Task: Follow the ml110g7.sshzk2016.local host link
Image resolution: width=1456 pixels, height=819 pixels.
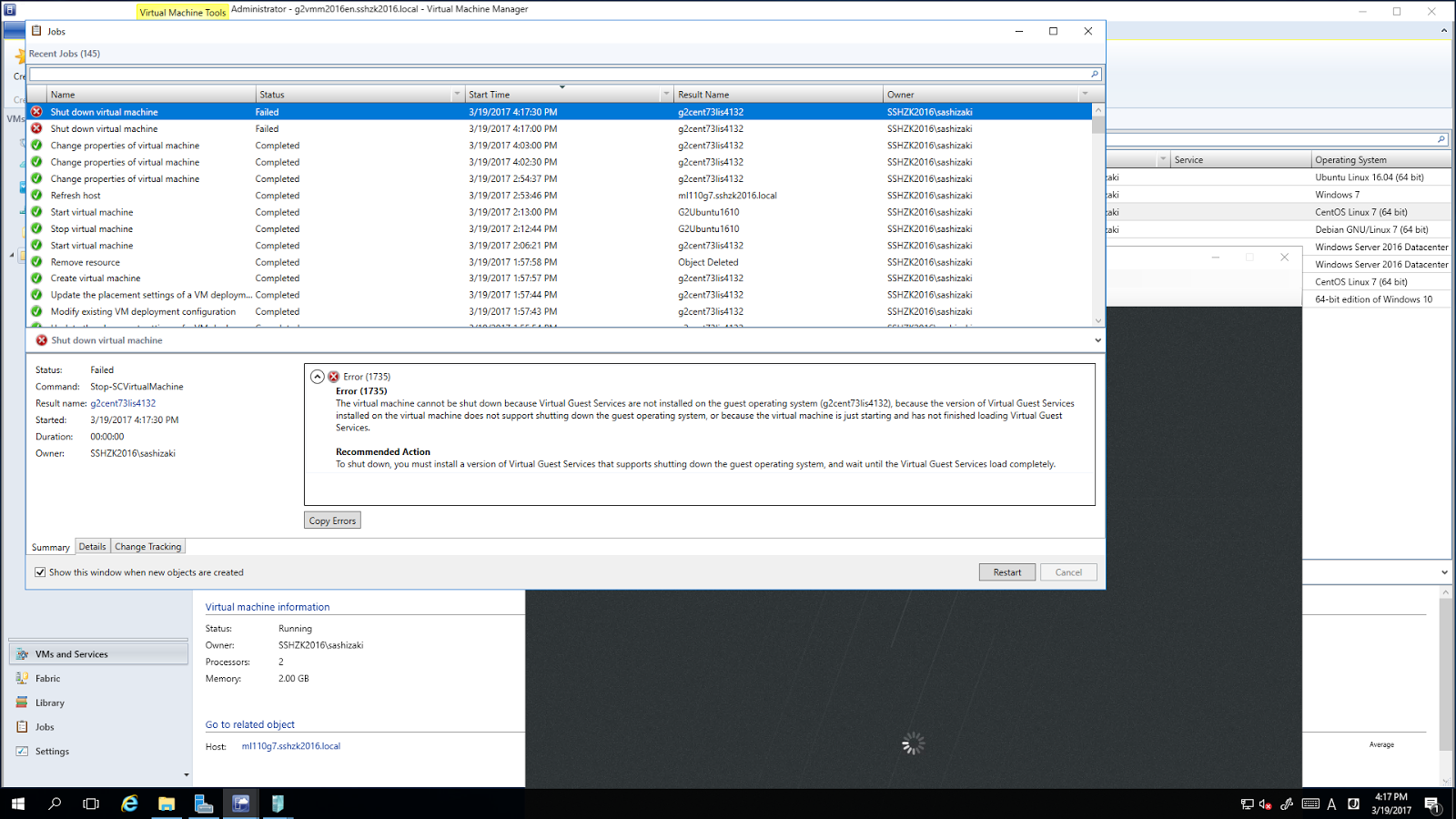Action: [289, 745]
